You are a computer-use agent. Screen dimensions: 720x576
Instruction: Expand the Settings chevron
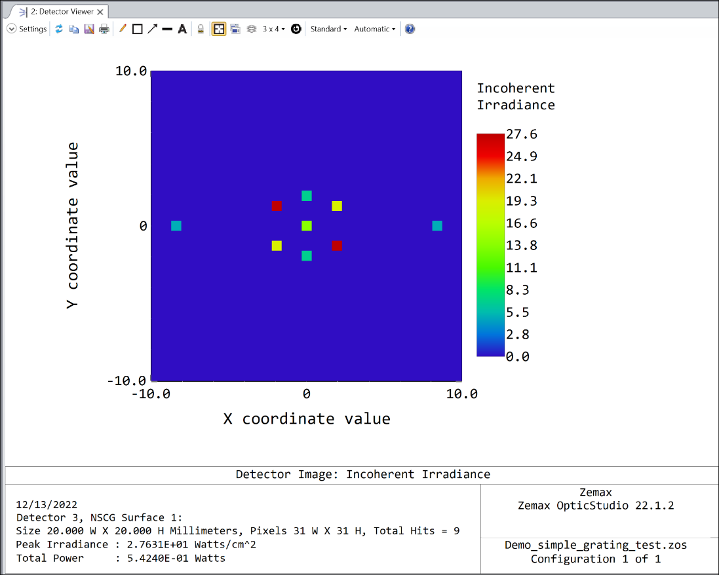pos(11,29)
